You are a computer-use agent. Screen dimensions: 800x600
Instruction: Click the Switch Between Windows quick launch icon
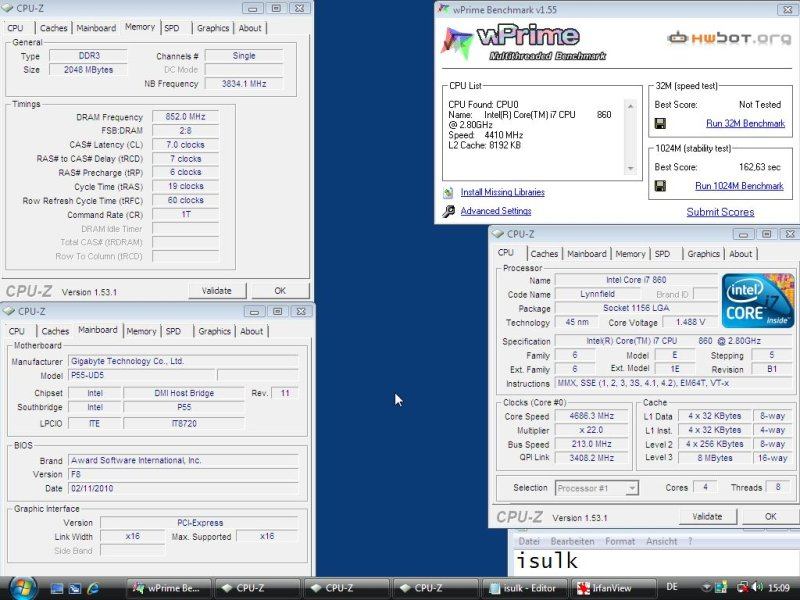[x=75, y=588]
